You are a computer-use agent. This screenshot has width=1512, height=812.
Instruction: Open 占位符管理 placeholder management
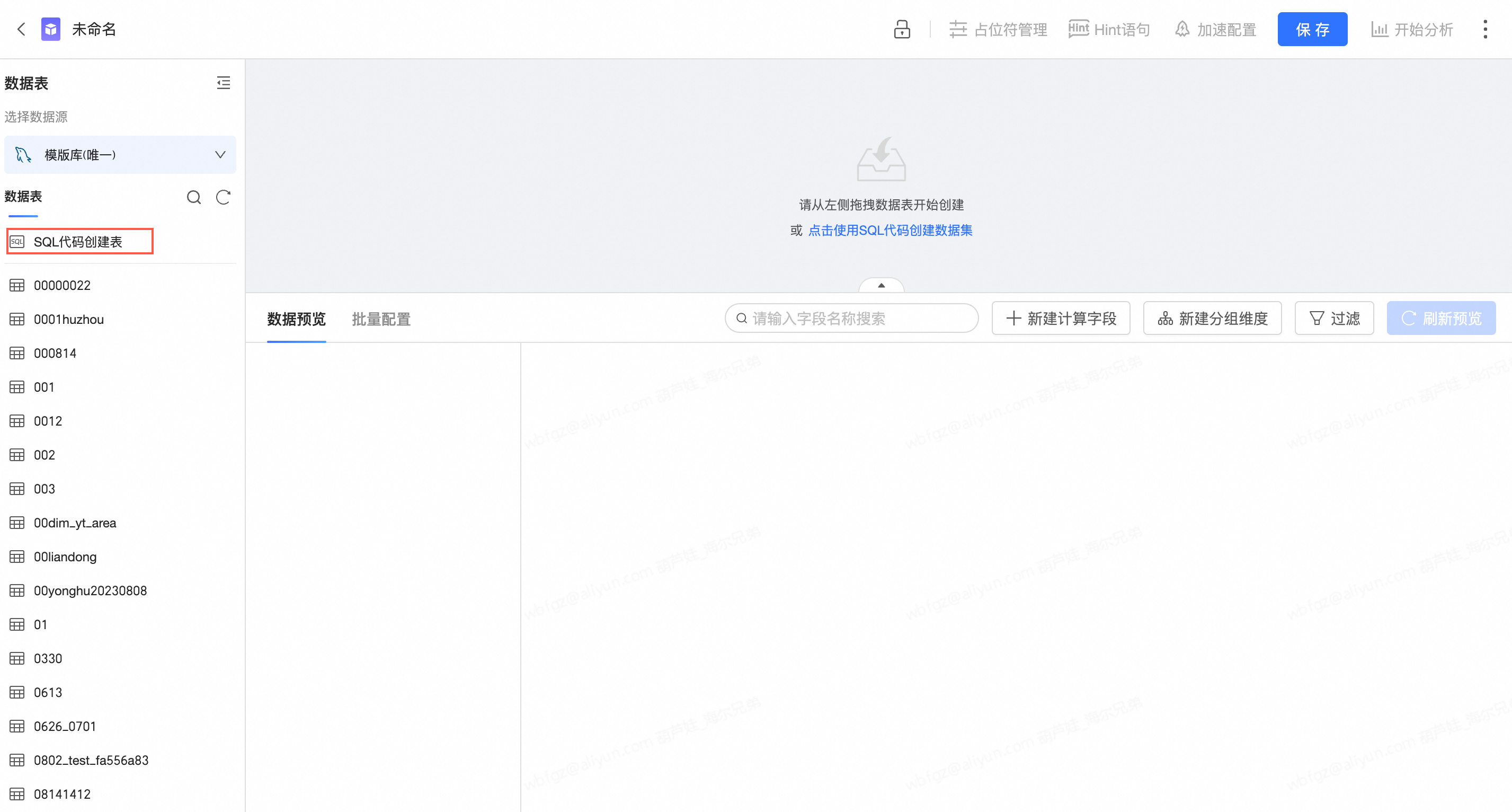click(x=998, y=29)
